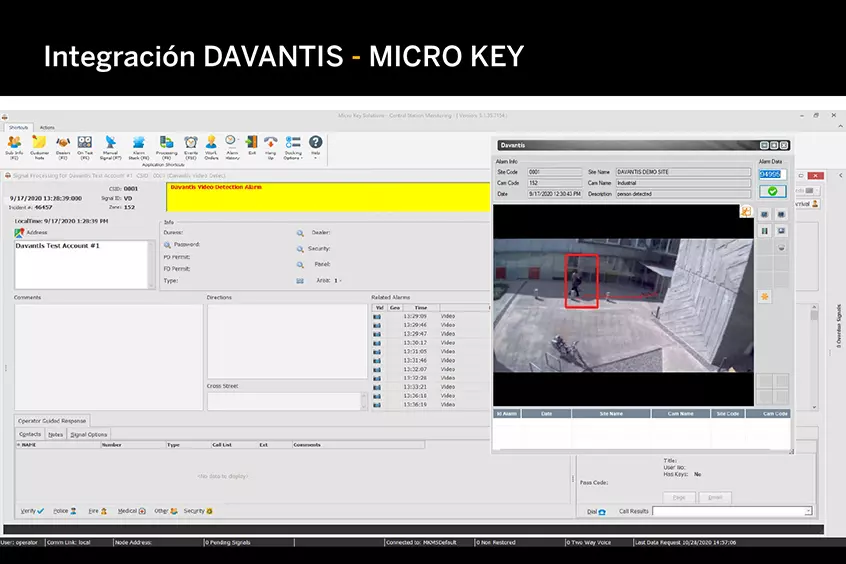
Task: Select related alarm at 13:29:09
Action: coord(430,316)
